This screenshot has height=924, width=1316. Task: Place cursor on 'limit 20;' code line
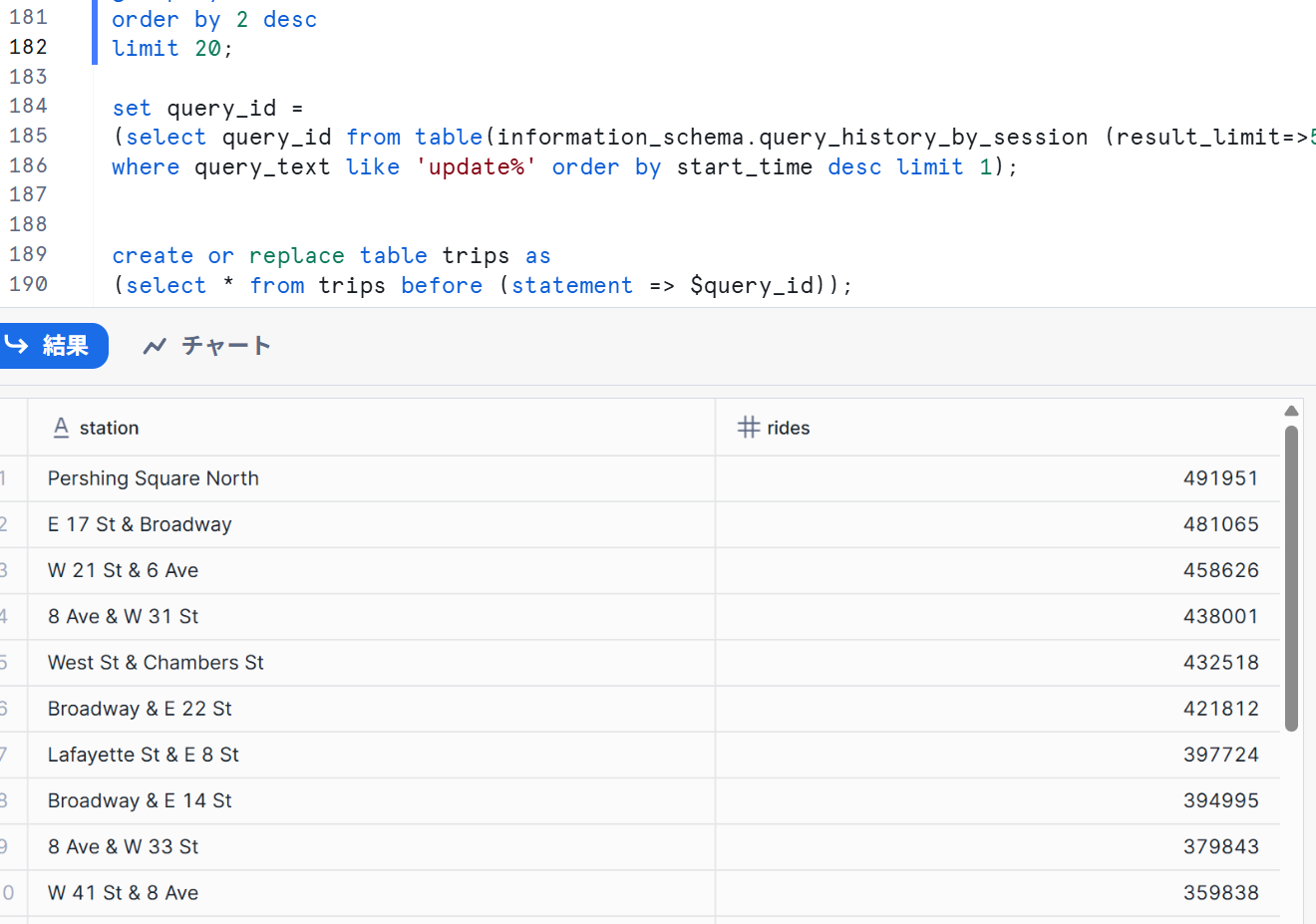172,48
